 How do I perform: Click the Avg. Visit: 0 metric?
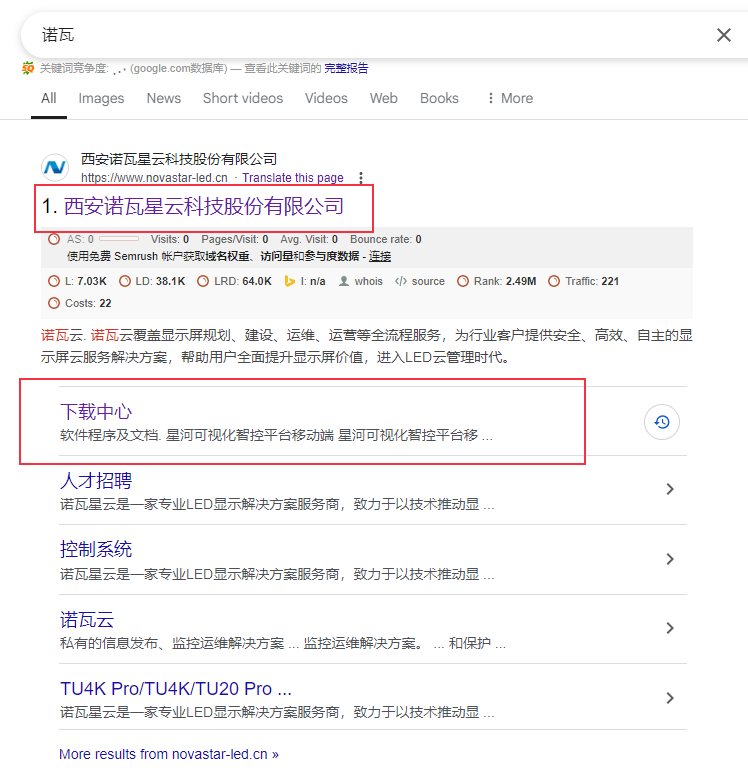click(309, 239)
